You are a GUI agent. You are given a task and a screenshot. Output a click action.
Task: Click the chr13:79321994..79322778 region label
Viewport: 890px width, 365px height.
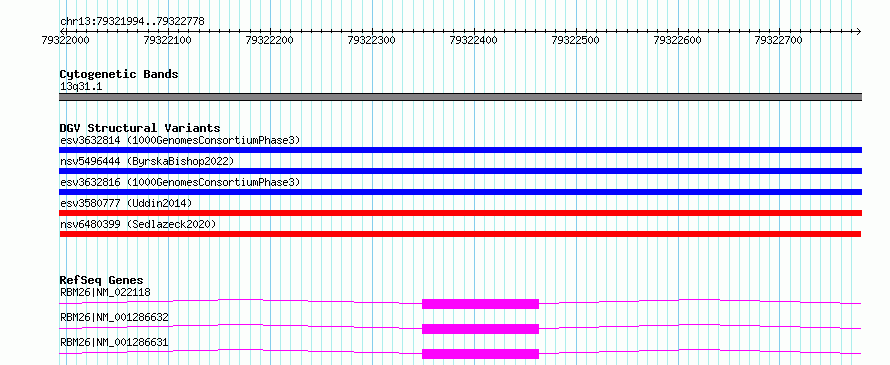point(132,22)
